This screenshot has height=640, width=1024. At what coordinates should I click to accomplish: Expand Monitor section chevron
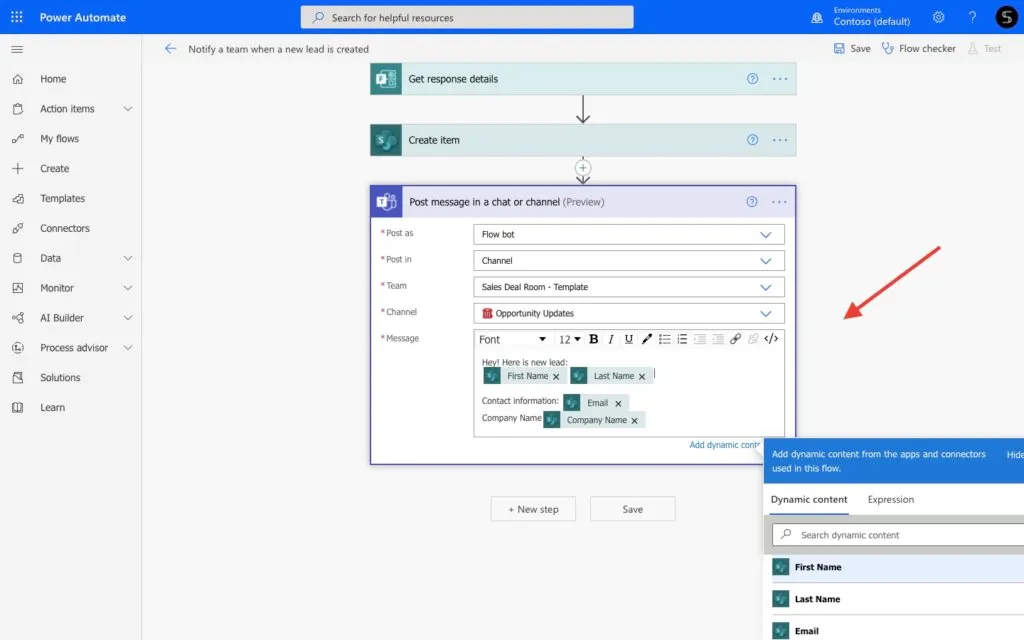pyautogui.click(x=128, y=288)
